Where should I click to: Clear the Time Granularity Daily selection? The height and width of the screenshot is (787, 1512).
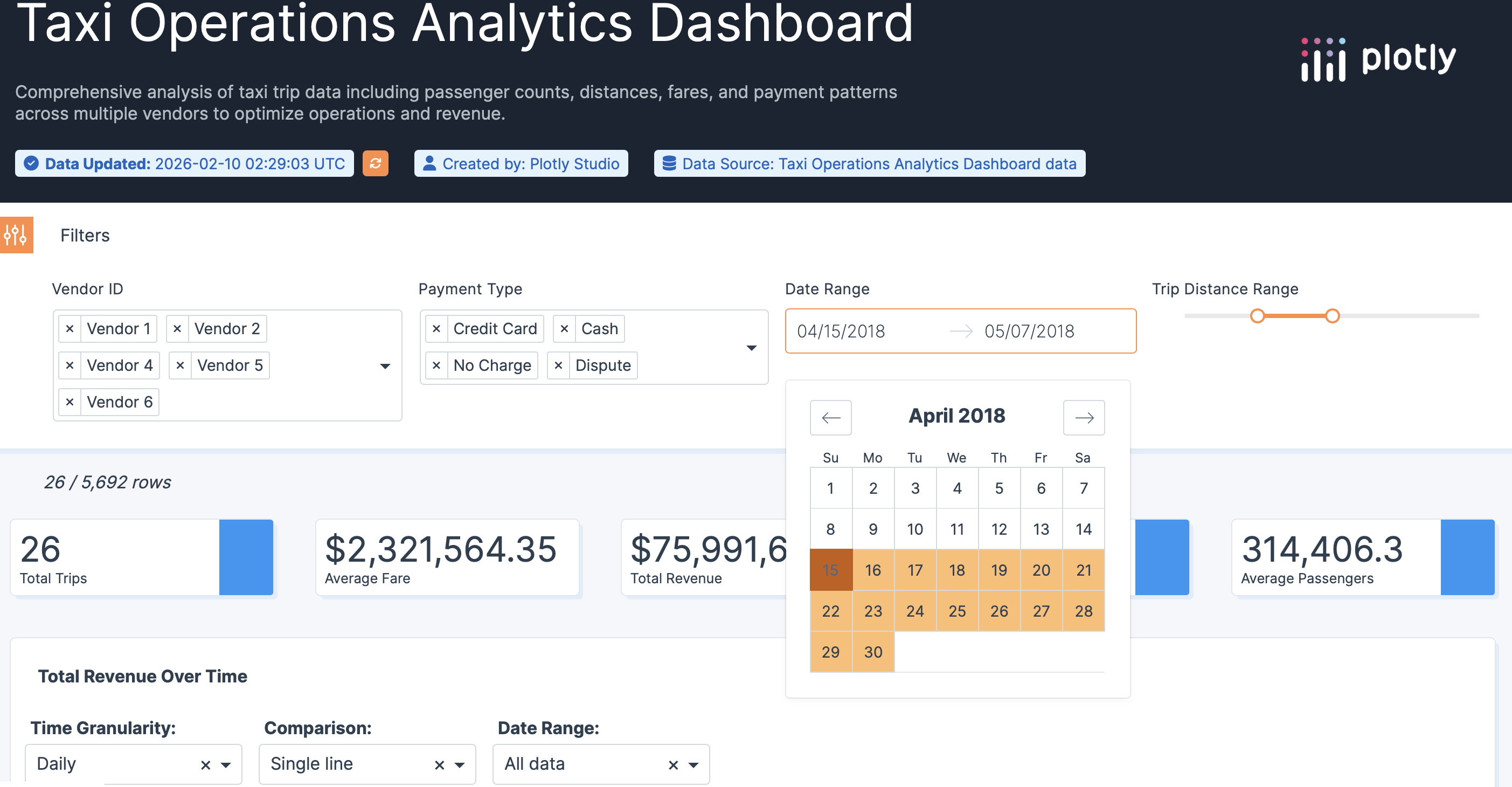(x=205, y=765)
